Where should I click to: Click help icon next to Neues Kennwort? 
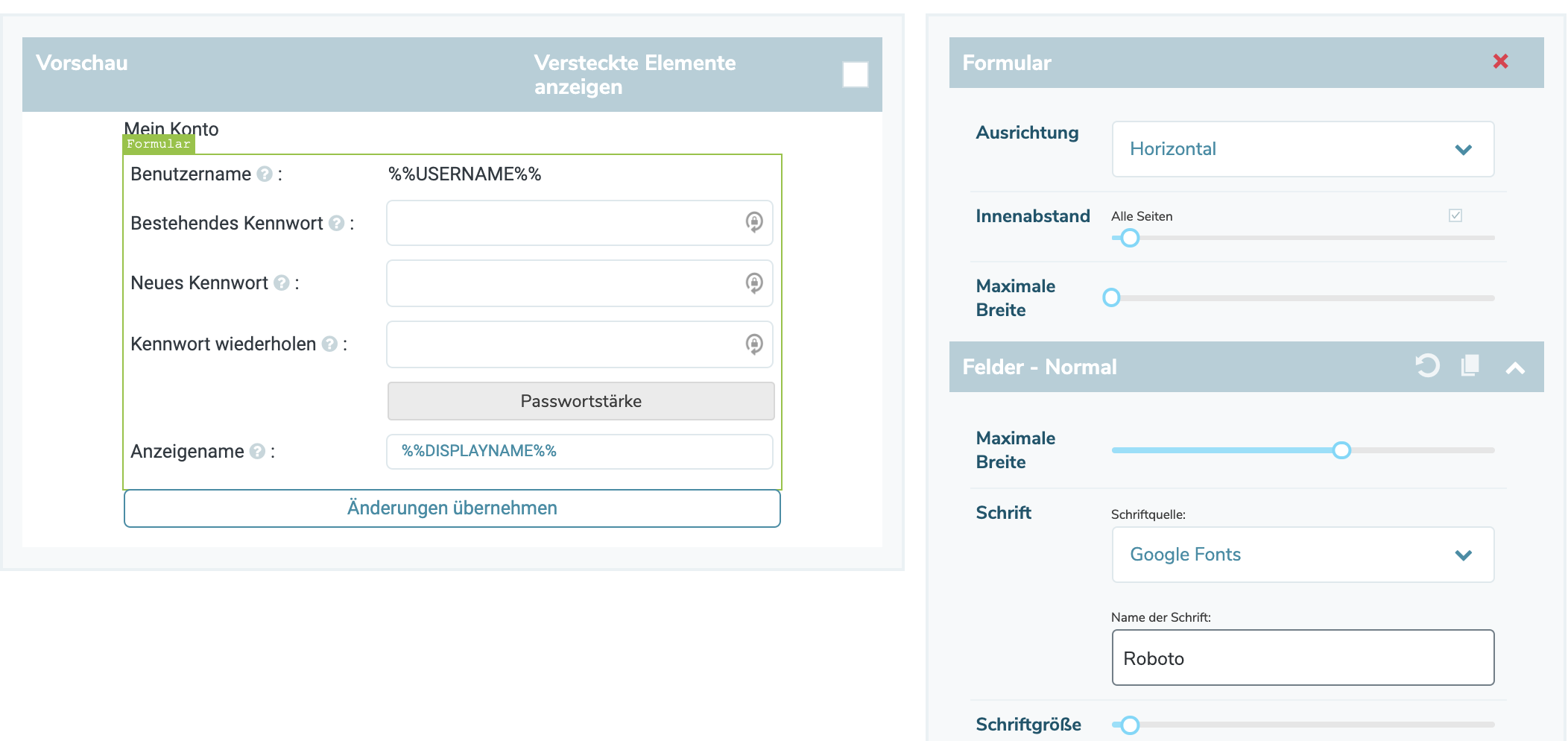[x=281, y=283]
